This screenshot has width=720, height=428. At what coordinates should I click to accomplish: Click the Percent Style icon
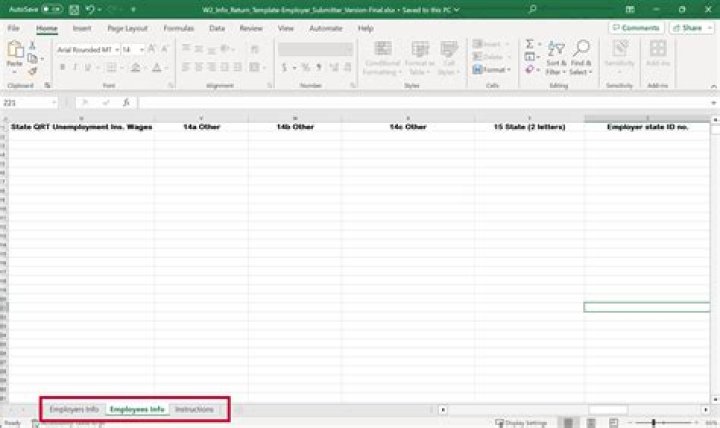click(306, 68)
